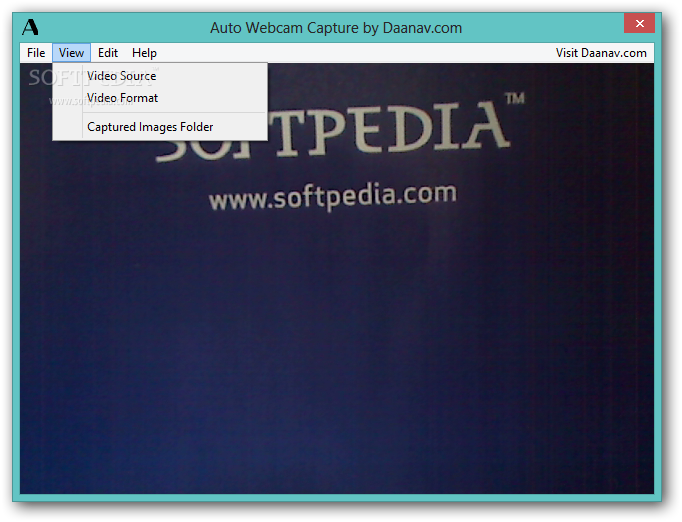The width and height of the screenshot is (682, 522).
Task: Click the application logo icon in title bar
Action: click(30, 27)
